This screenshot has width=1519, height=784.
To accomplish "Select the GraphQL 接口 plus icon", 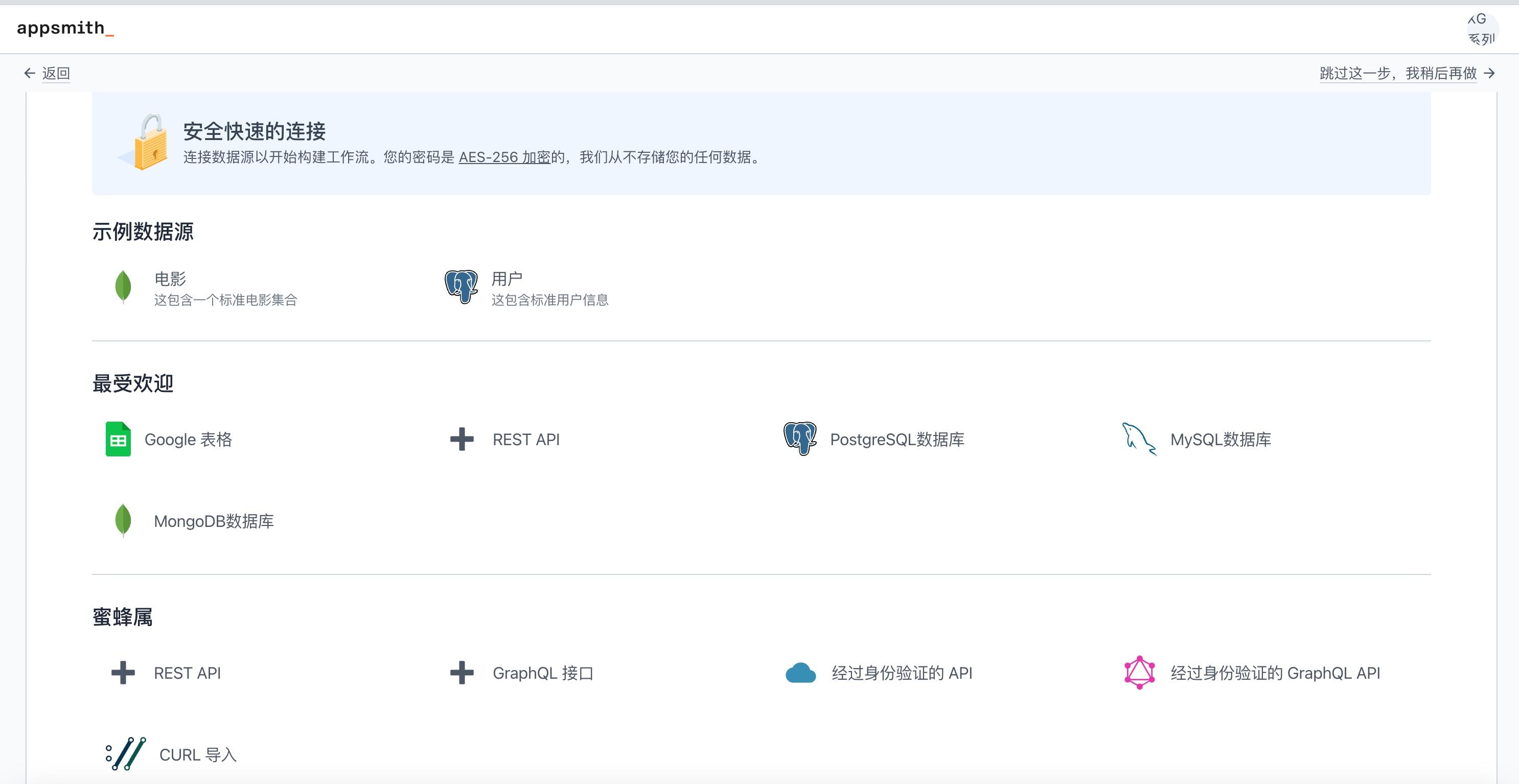I will (x=462, y=673).
